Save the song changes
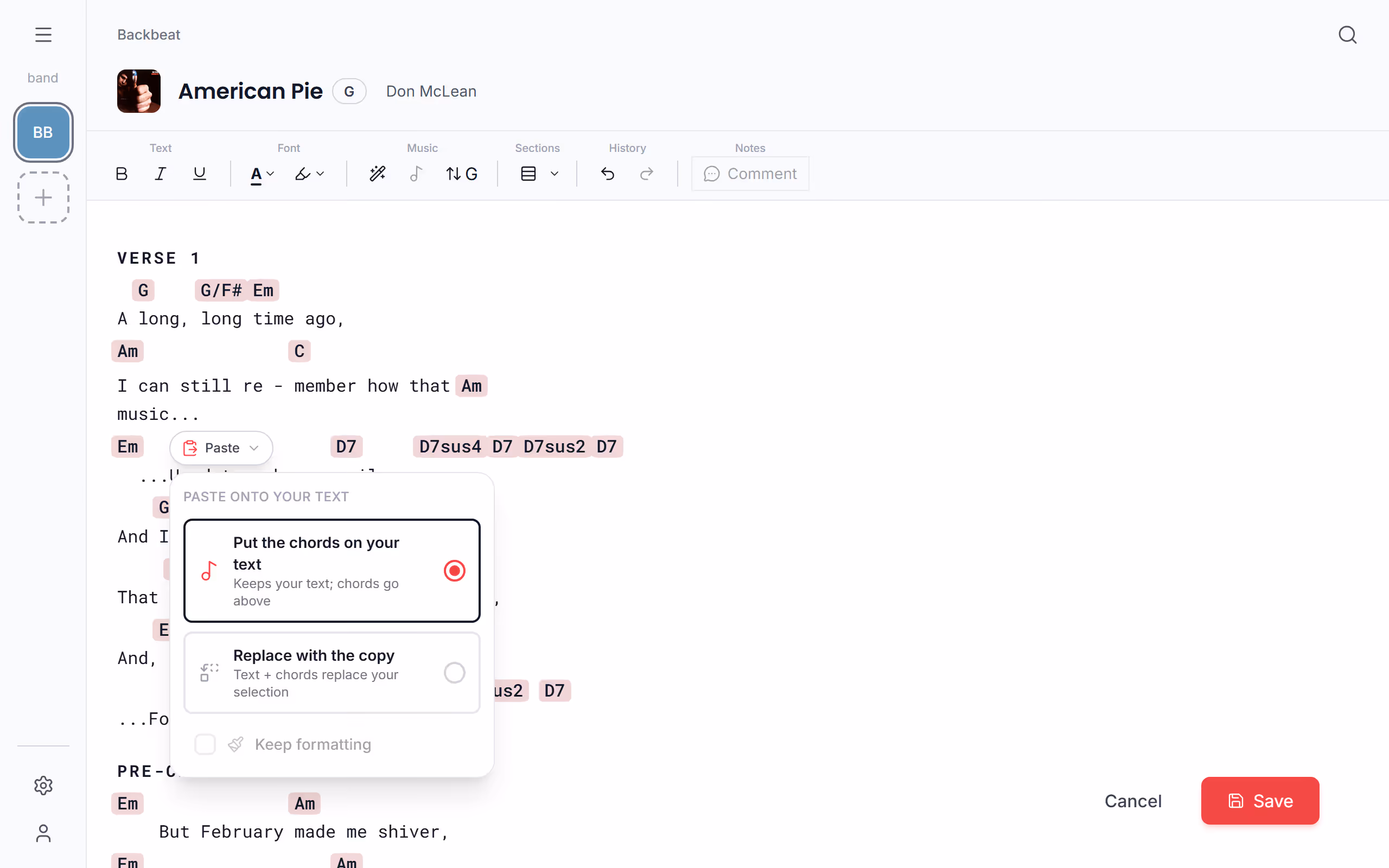 click(x=1260, y=801)
